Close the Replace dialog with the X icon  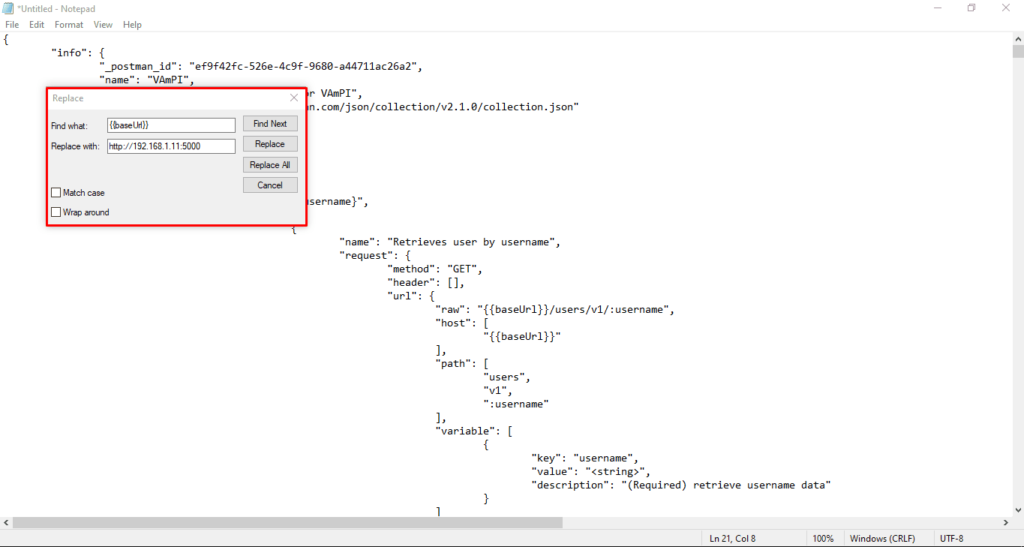click(294, 98)
